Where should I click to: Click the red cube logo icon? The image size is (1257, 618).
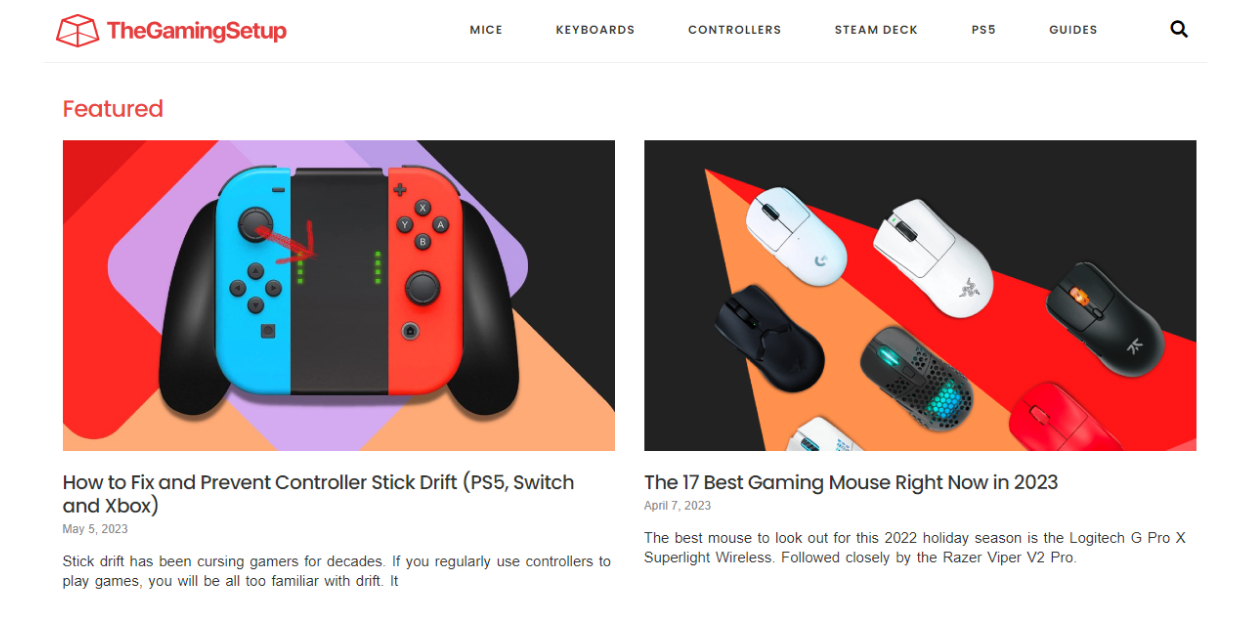coord(77,31)
